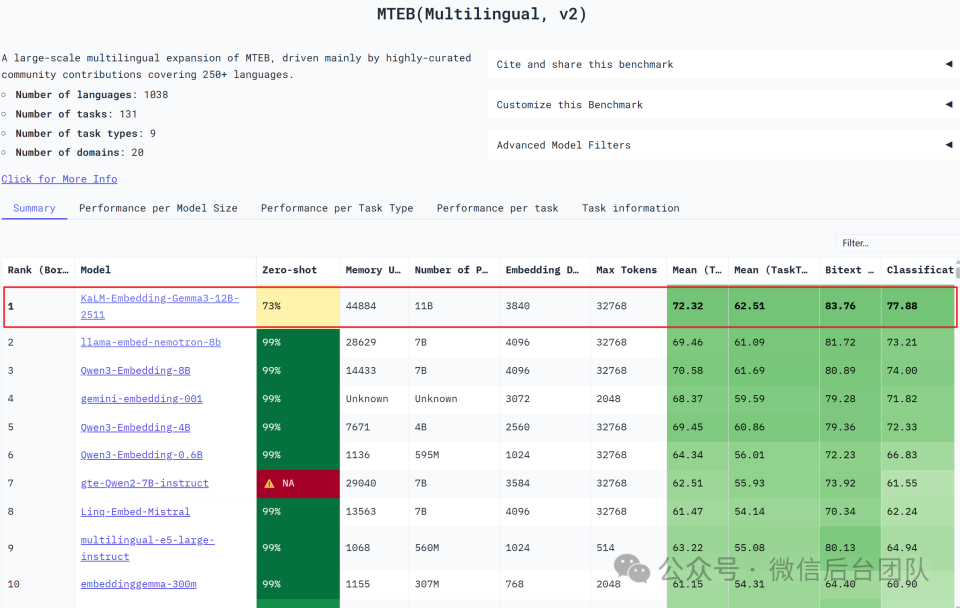Click the MTEB(Multilingual, v2) title

(481, 14)
